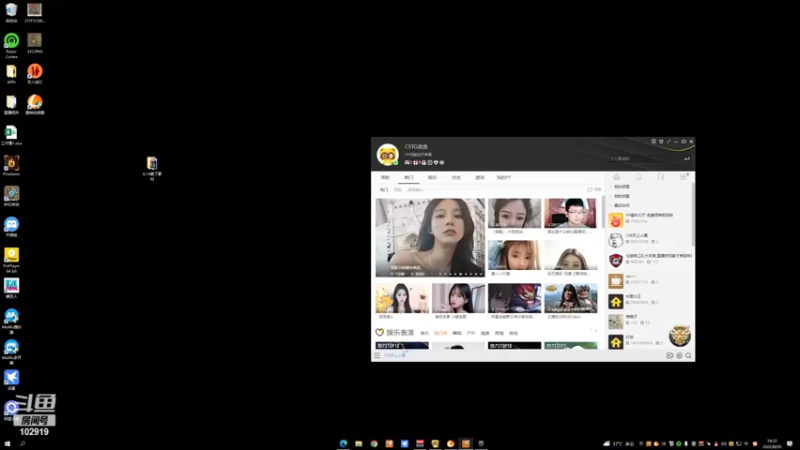800x450 pixels.
Task: Expand the 我的收藏 list
Action: click(x=621, y=196)
